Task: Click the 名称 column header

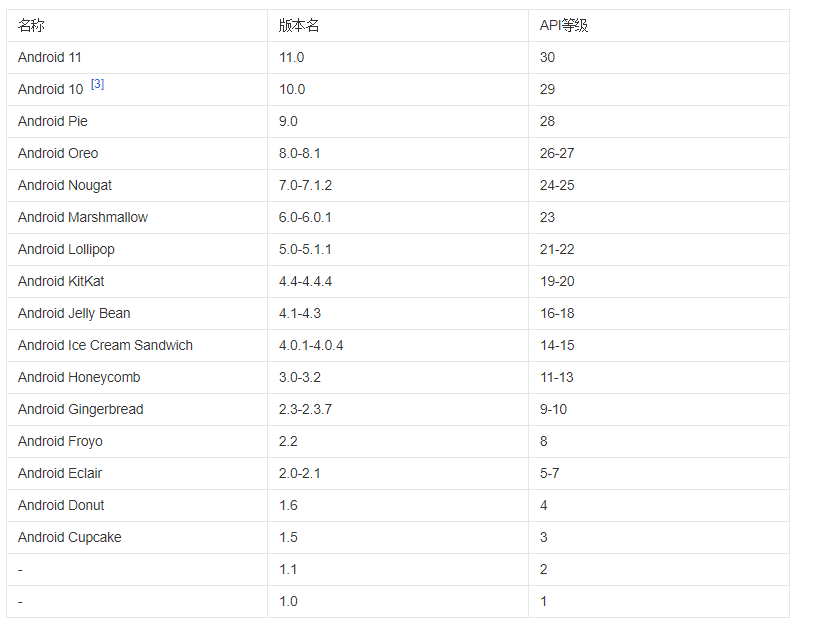Action: coord(31,26)
